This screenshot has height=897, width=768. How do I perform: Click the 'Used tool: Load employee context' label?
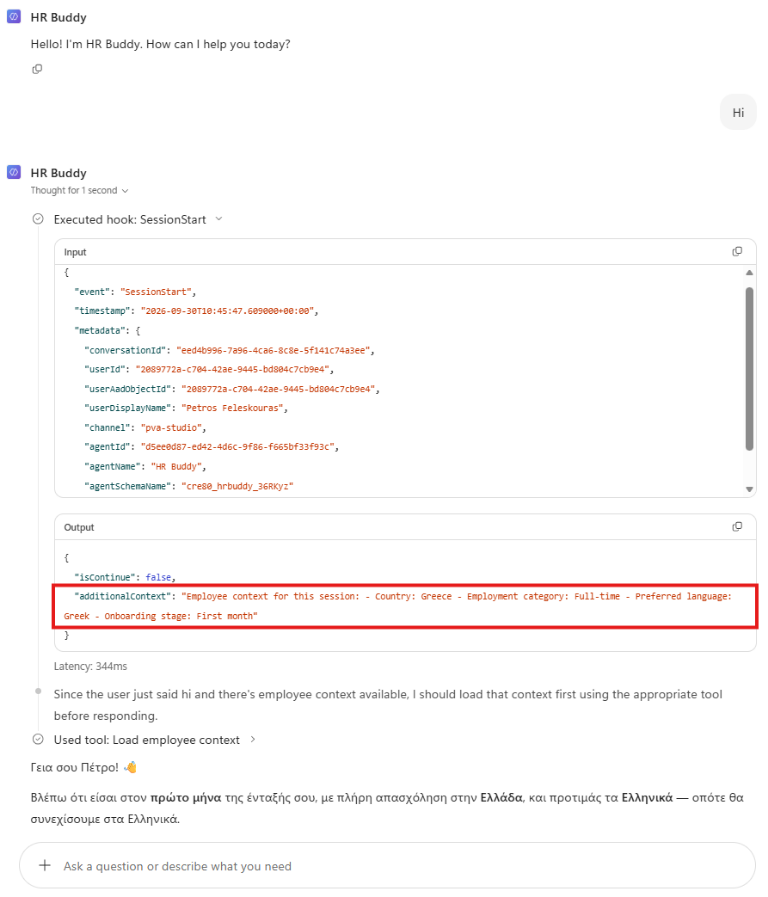[147, 740]
